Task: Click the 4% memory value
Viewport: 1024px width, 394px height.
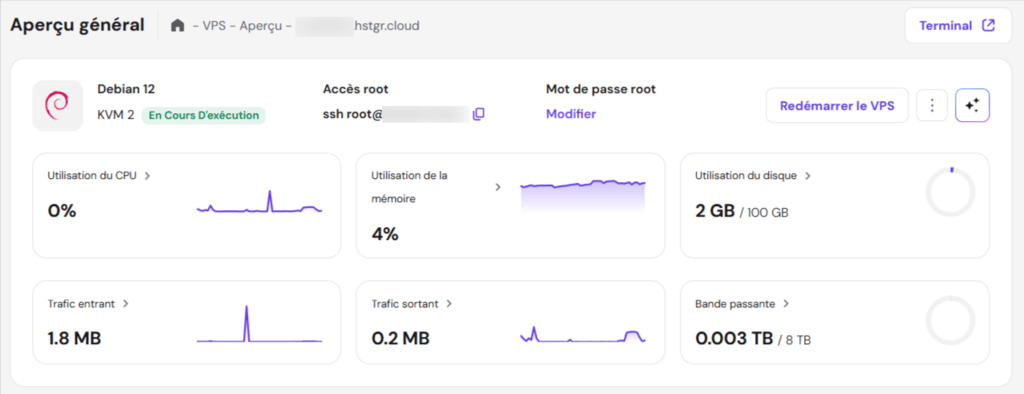Action: point(385,234)
